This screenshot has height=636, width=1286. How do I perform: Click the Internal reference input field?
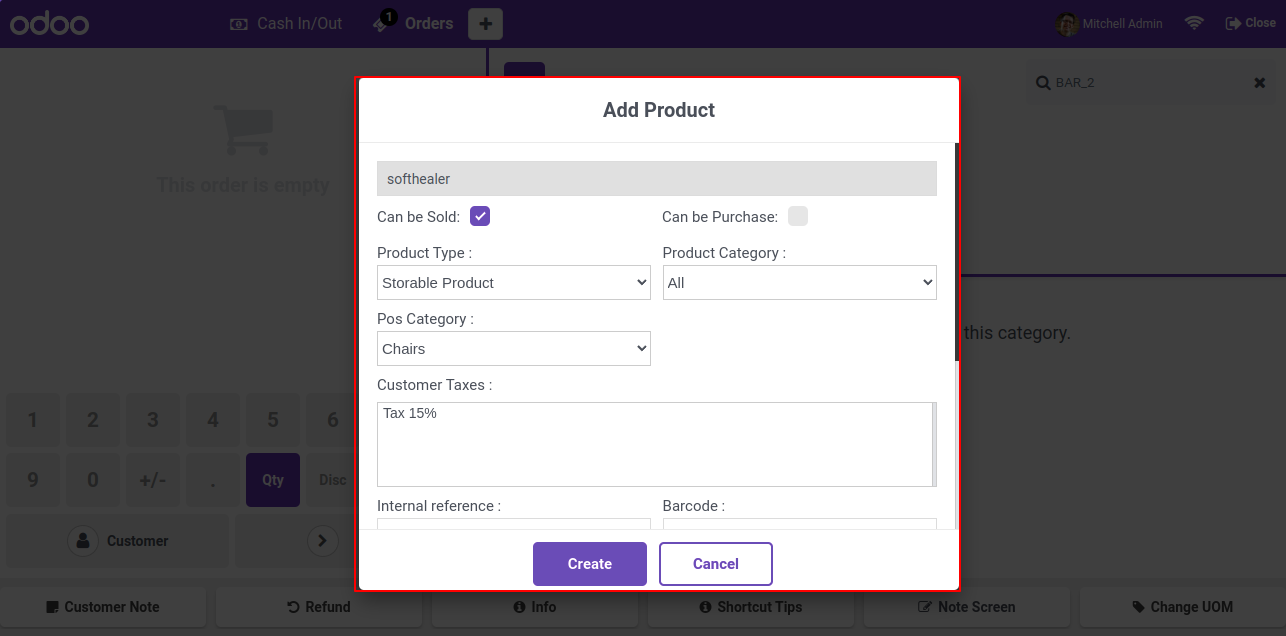tap(514, 524)
